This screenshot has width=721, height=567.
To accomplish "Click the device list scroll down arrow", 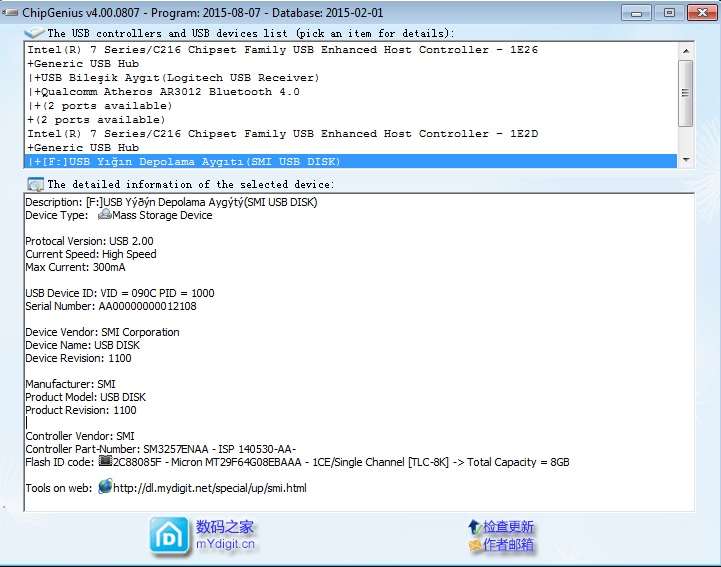I will (686, 160).
